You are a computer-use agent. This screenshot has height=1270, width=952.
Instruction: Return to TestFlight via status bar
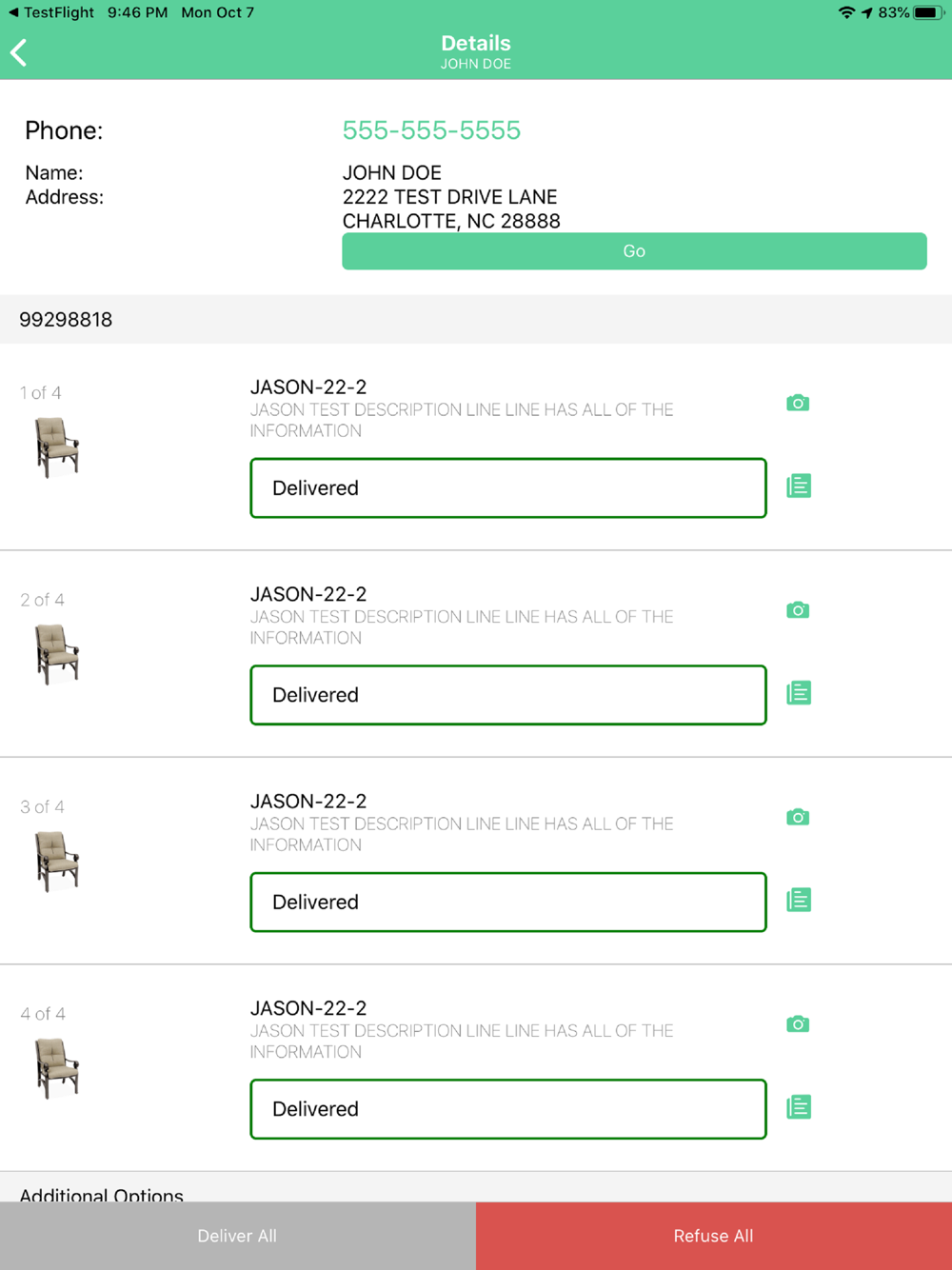click(51, 12)
